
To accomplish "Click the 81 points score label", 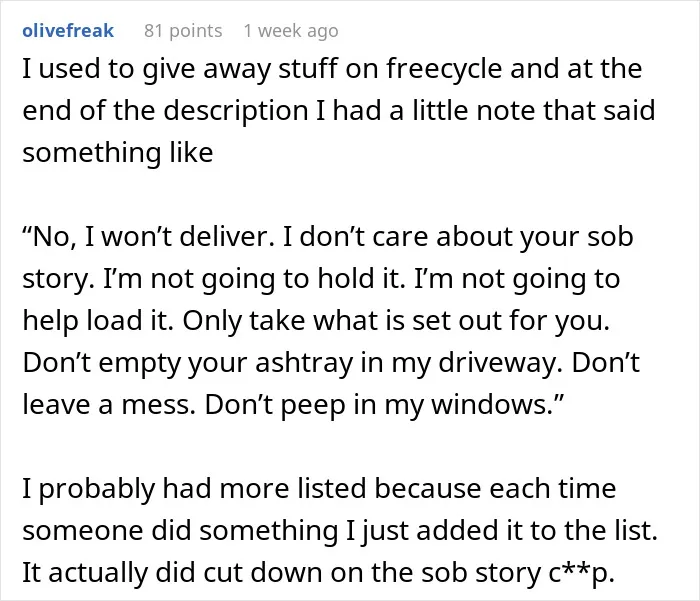I will [183, 31].
